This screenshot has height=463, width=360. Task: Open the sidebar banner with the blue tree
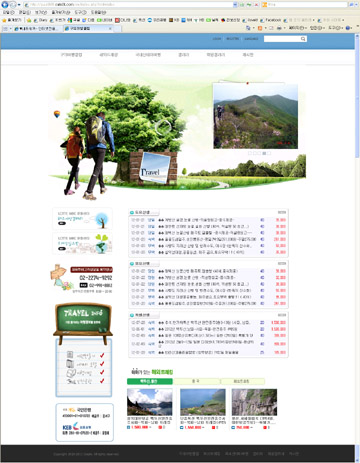click(x=82, y=219)
